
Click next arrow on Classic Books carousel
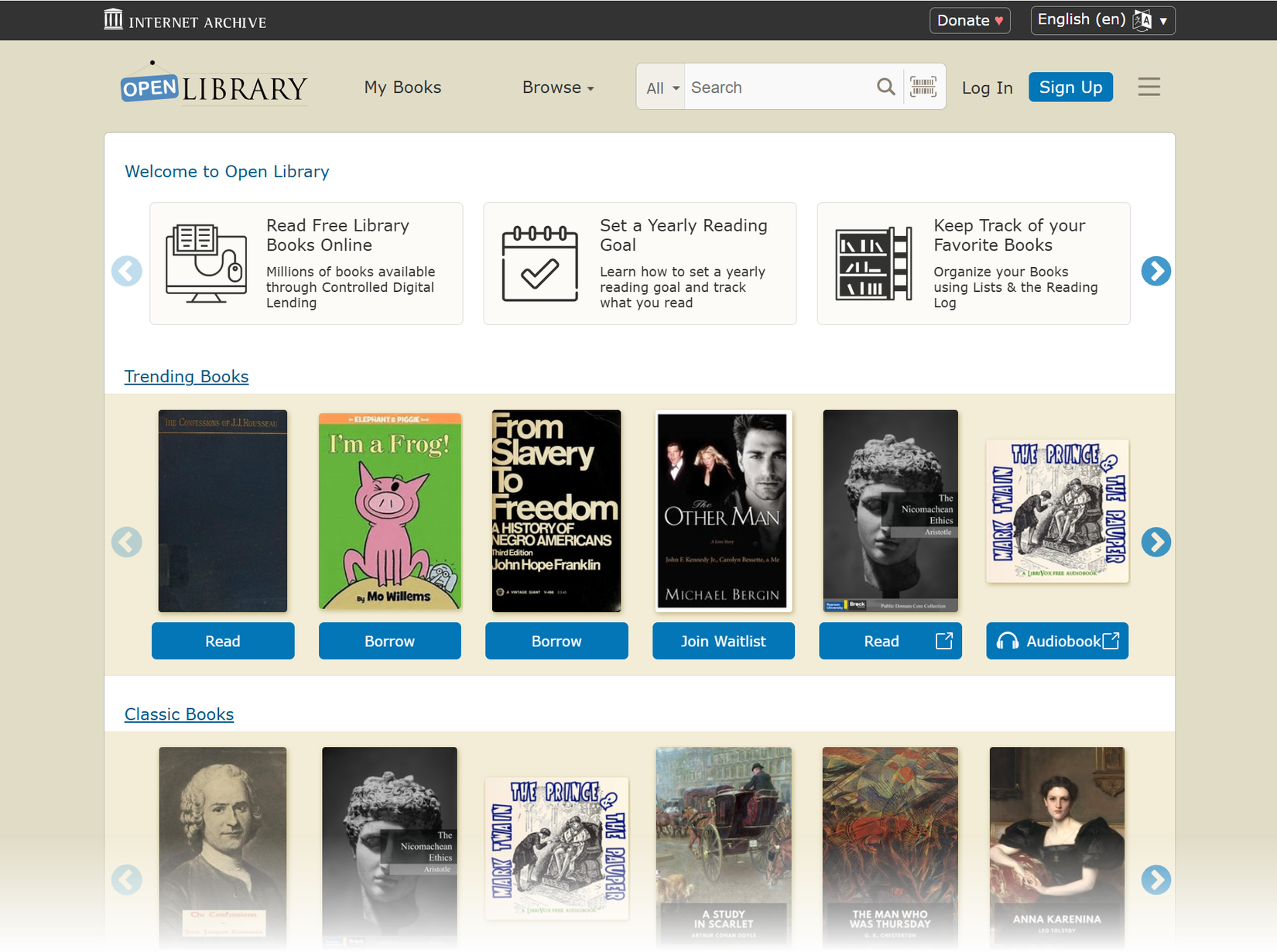(x=1155, y=879)
